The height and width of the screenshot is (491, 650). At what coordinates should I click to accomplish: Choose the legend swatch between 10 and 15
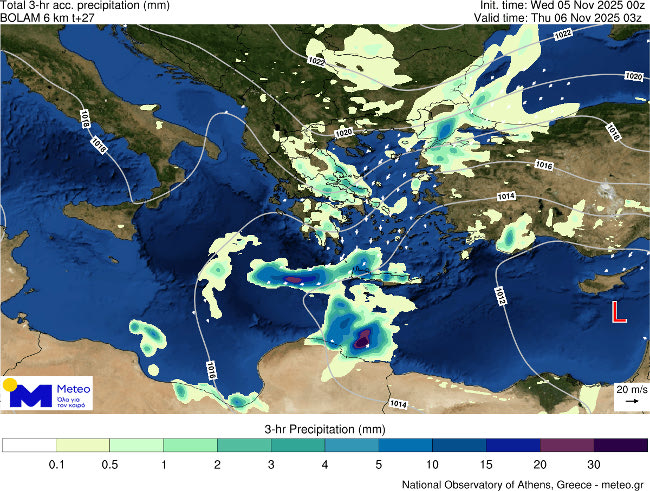pos(460,445)
